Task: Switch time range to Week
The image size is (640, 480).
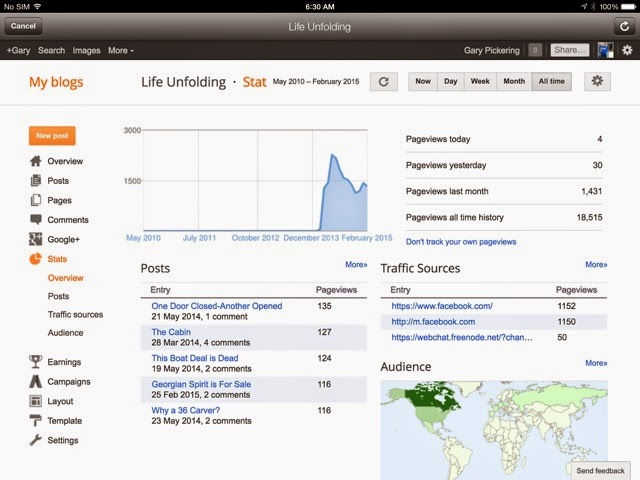Action: coord(480,82)
